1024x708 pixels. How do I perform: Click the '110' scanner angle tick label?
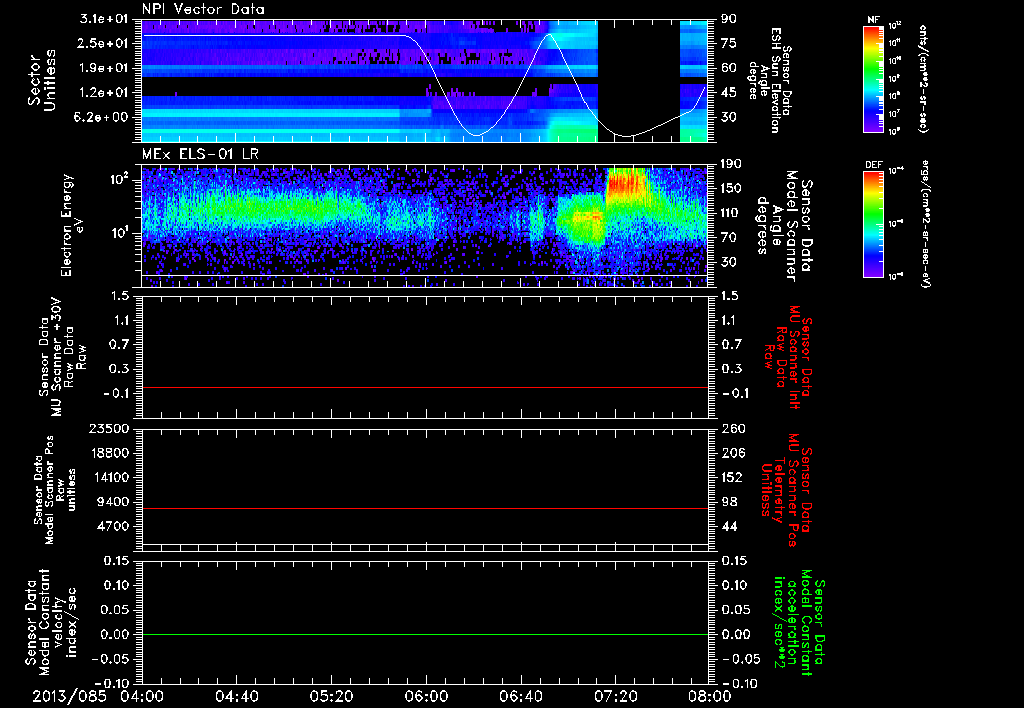click(731, 213)
